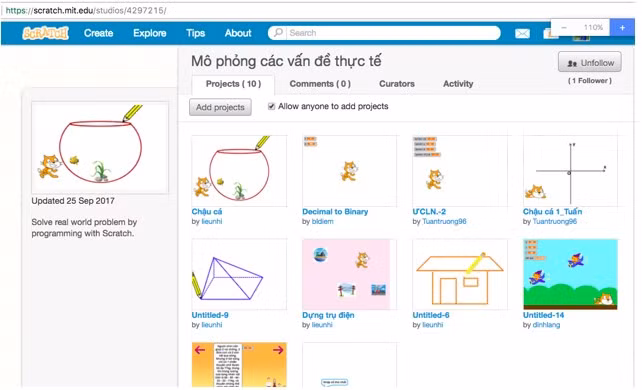
Task: Open author Tuantruong96 under ƯCLN.-2
Action: [444, 221]
